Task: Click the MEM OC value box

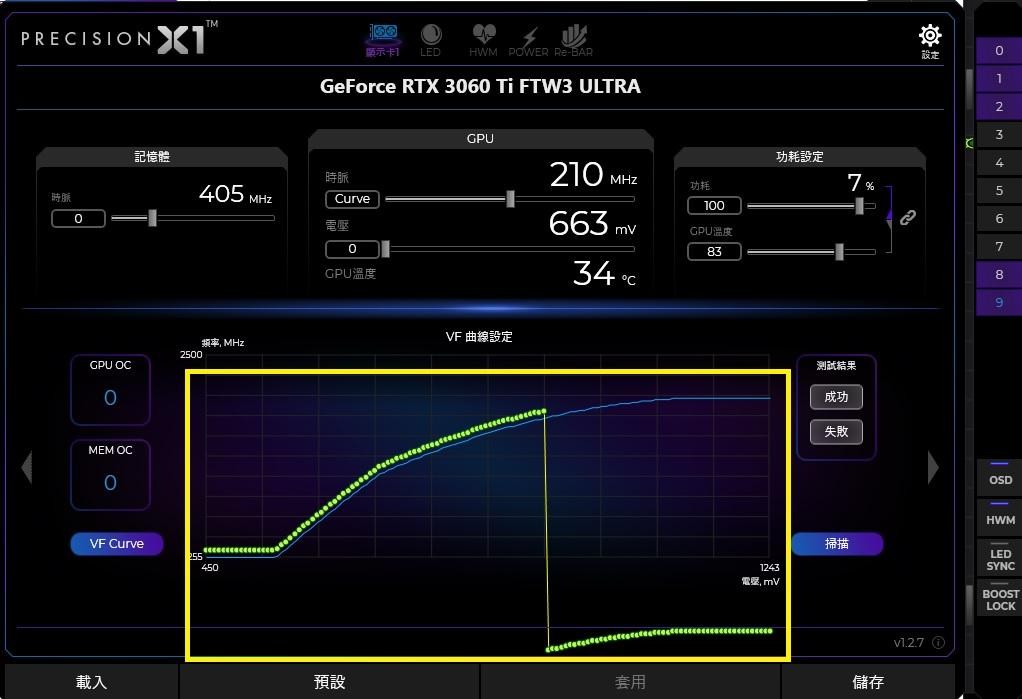Action: click(110, 475)
